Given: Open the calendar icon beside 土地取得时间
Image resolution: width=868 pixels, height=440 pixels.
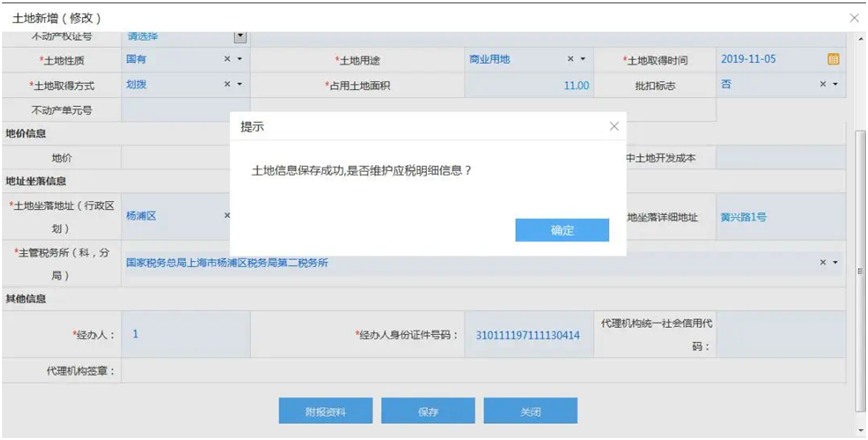Looking at the screenshot, I should pyautogui.click(x=833, y=59).
